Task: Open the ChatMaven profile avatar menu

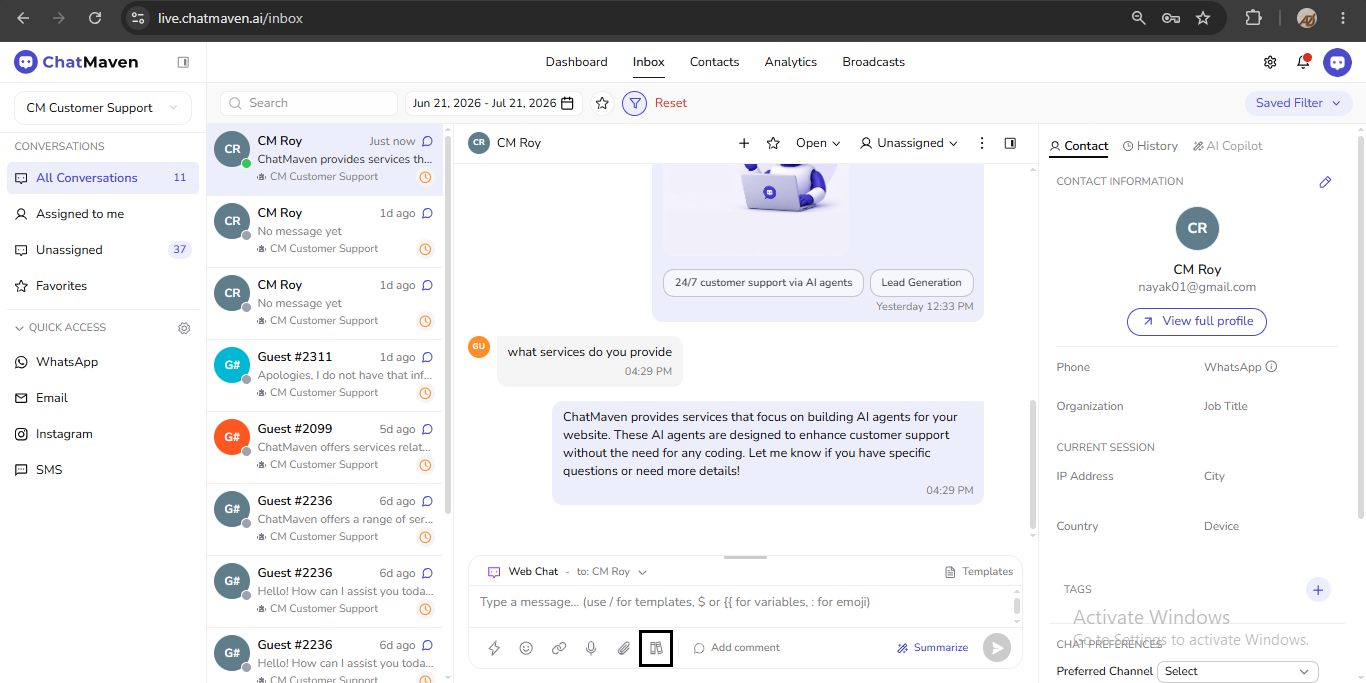Action: 1337,62
